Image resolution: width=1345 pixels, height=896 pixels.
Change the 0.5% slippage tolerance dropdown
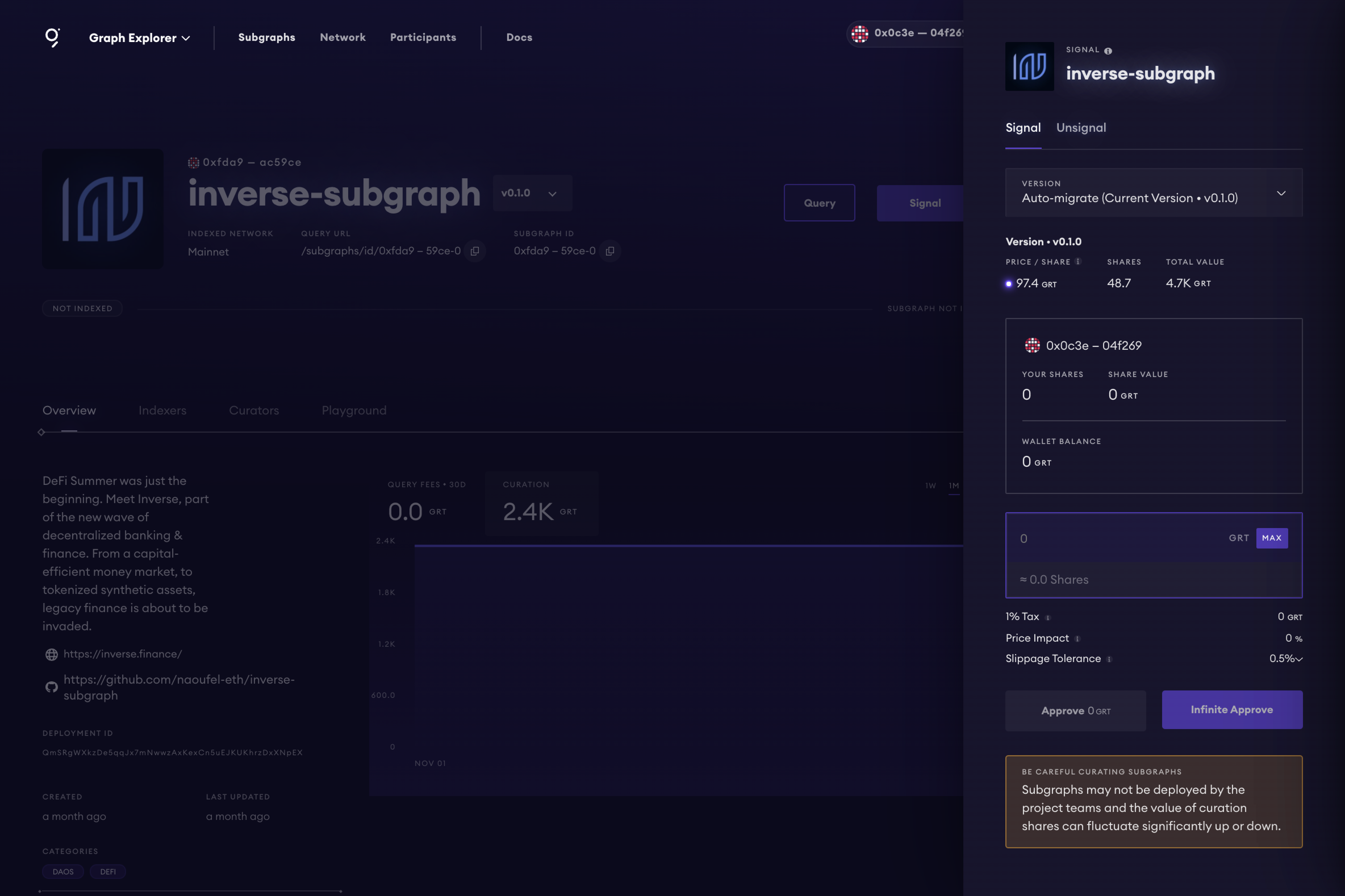[1286, 659]
